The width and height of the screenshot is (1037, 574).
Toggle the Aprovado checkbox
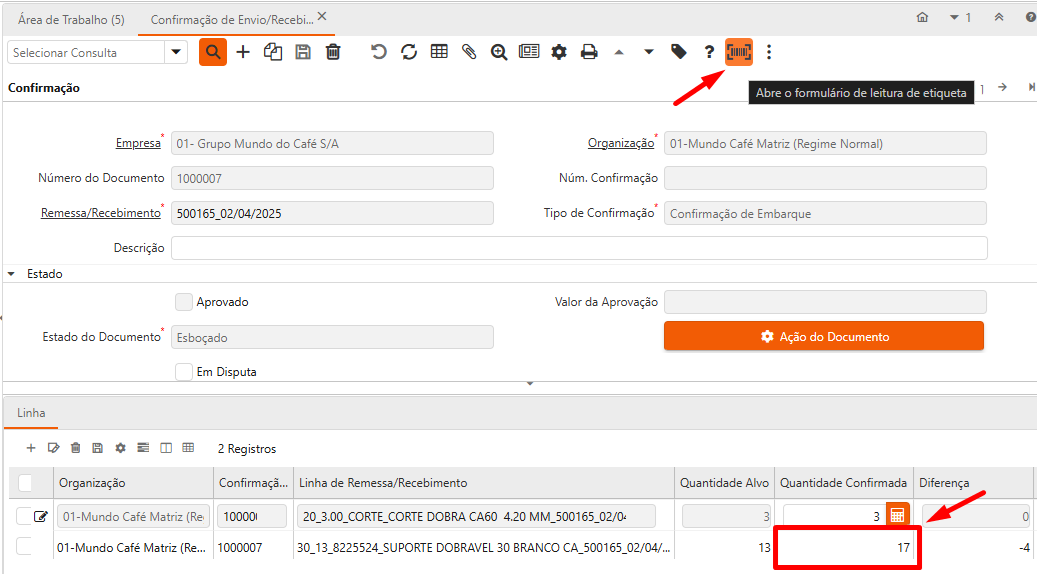(183, 302)
